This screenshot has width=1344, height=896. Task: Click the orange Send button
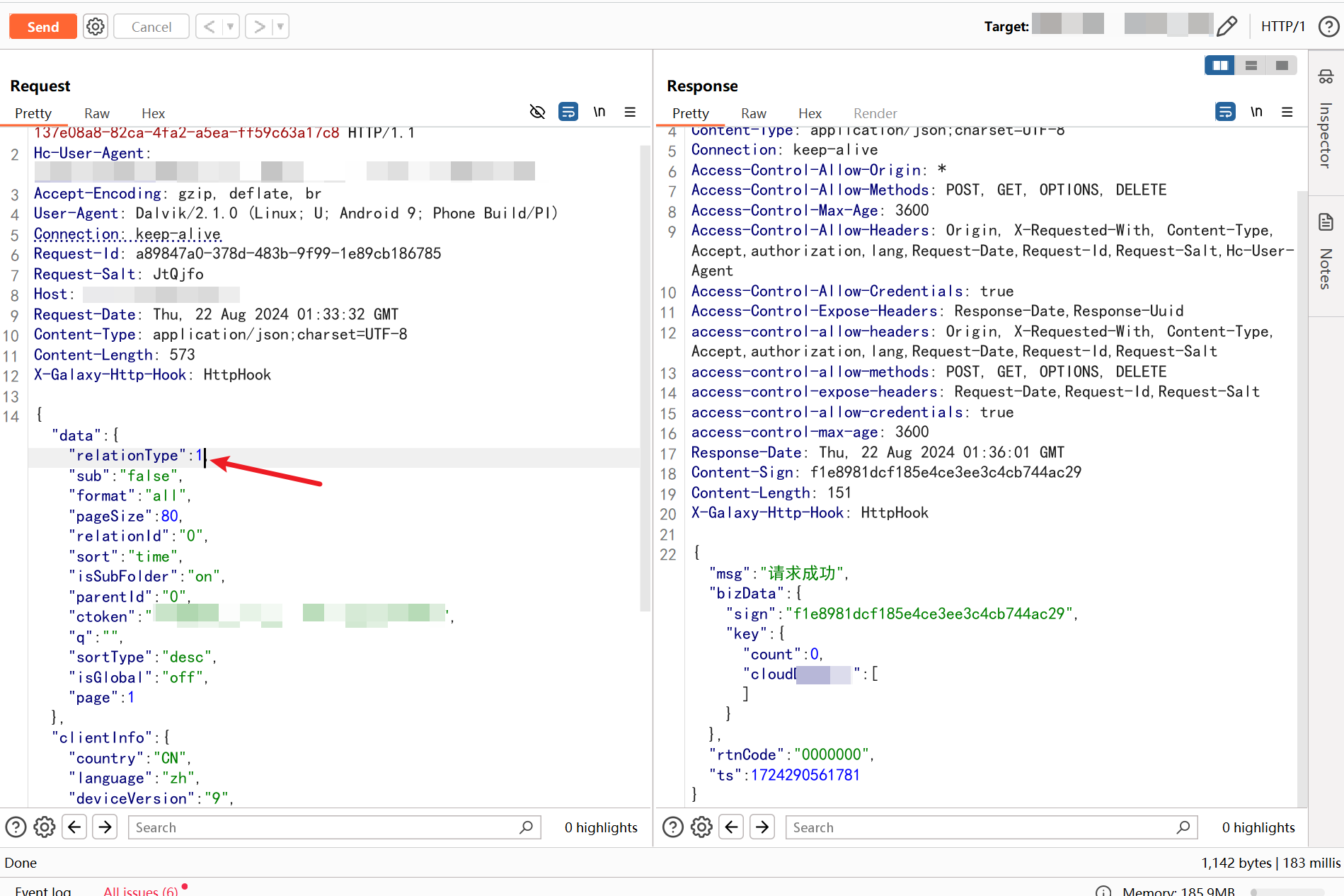43,27
